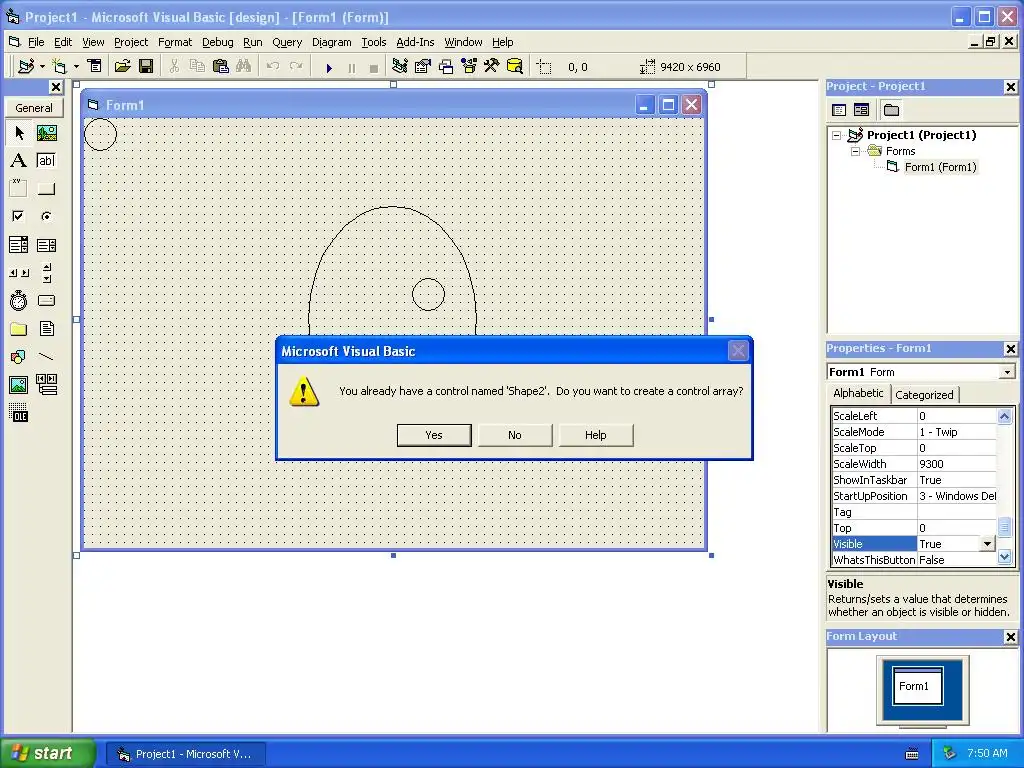Collapse the Project1 tree node
This screenshot has width=1024, height=768.
pyautogui.click(x=837, y=136)
